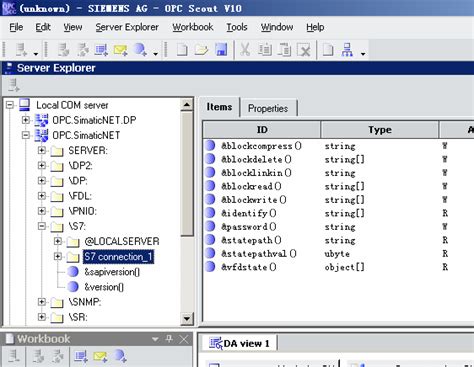The image size is (474, 367).
Task: Expand the OPC.SimaticNET.DP node
Action: pos(26,120)
